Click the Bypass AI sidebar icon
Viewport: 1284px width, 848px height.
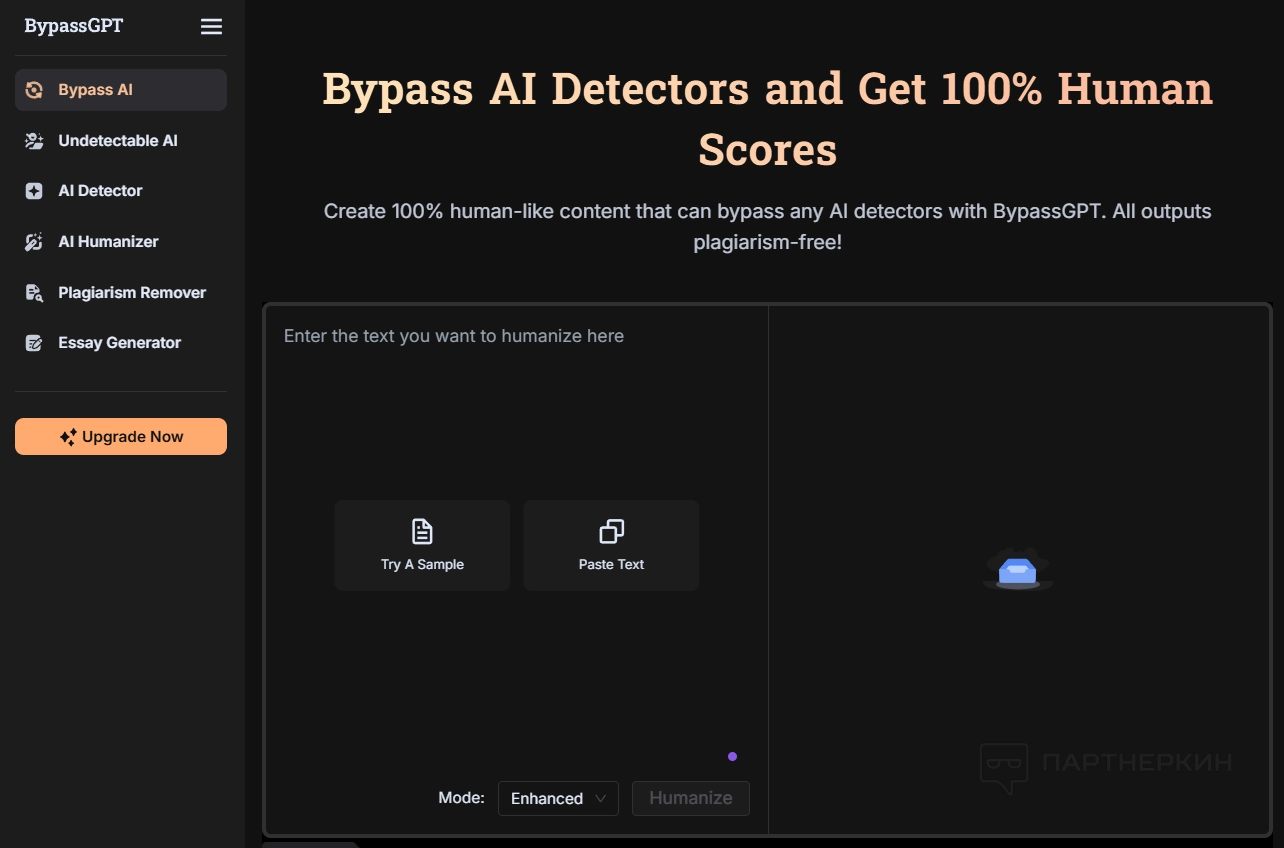click(34, 90)
